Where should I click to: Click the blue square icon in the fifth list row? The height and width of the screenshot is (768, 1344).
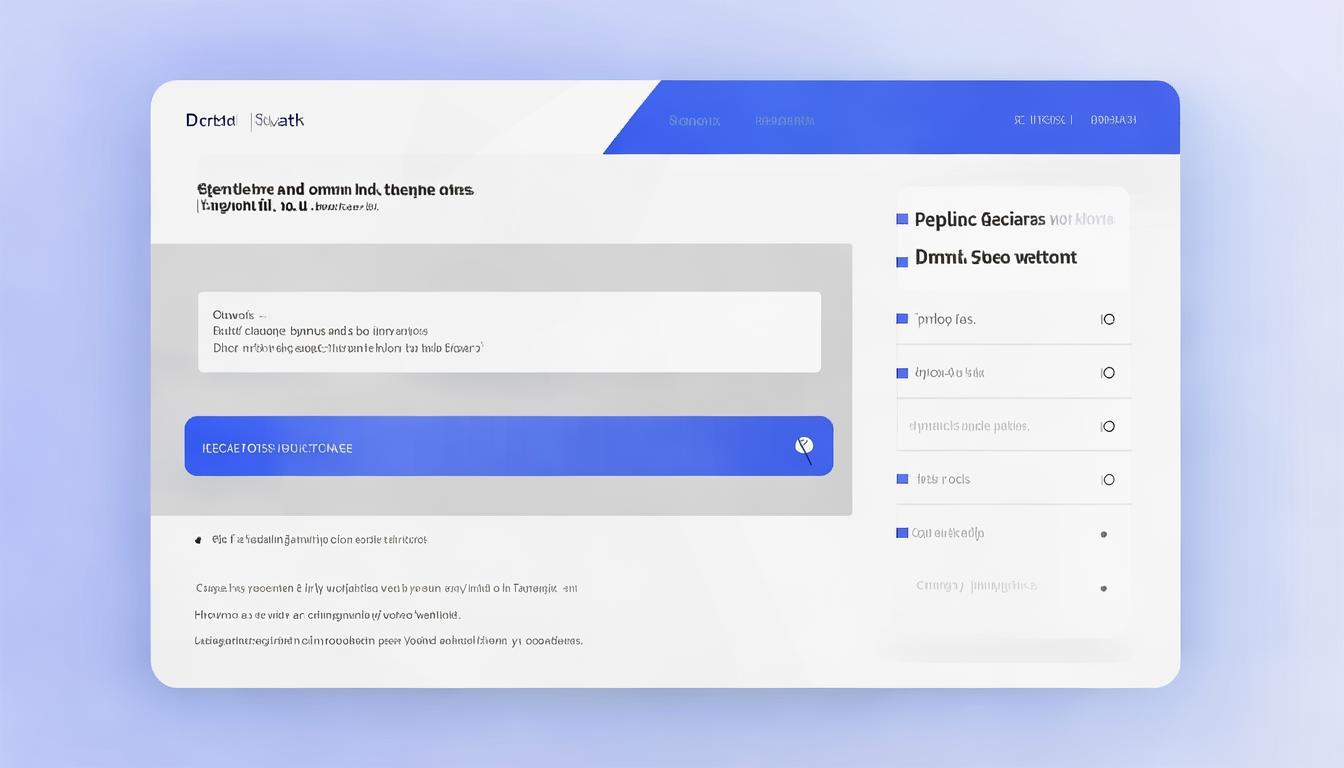[x=902, y=533]
